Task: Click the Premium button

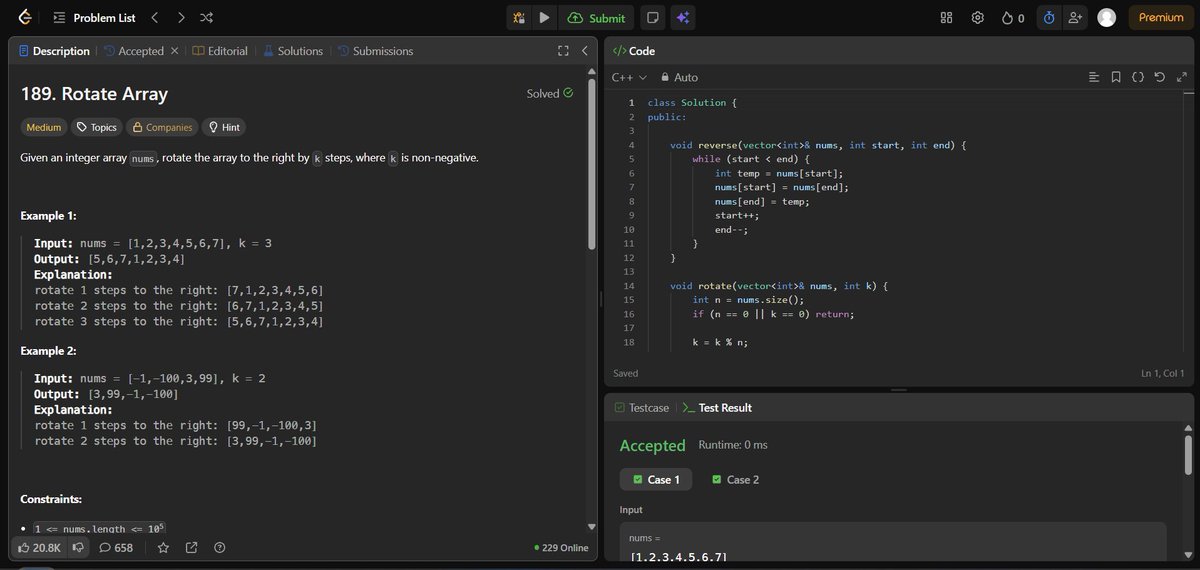Action: [1160, 18]
